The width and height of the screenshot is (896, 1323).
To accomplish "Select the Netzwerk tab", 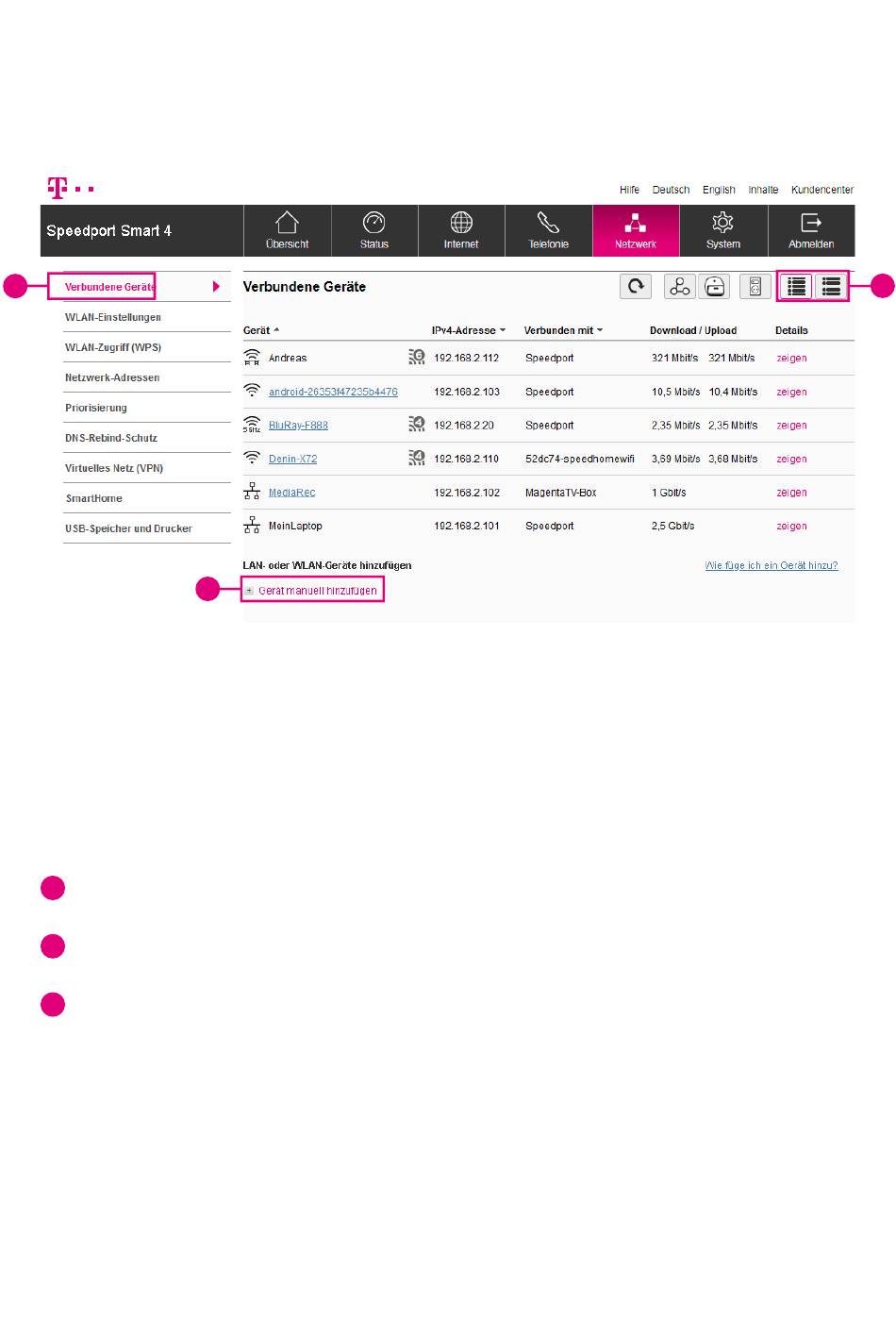I will [x=636, y=231].
